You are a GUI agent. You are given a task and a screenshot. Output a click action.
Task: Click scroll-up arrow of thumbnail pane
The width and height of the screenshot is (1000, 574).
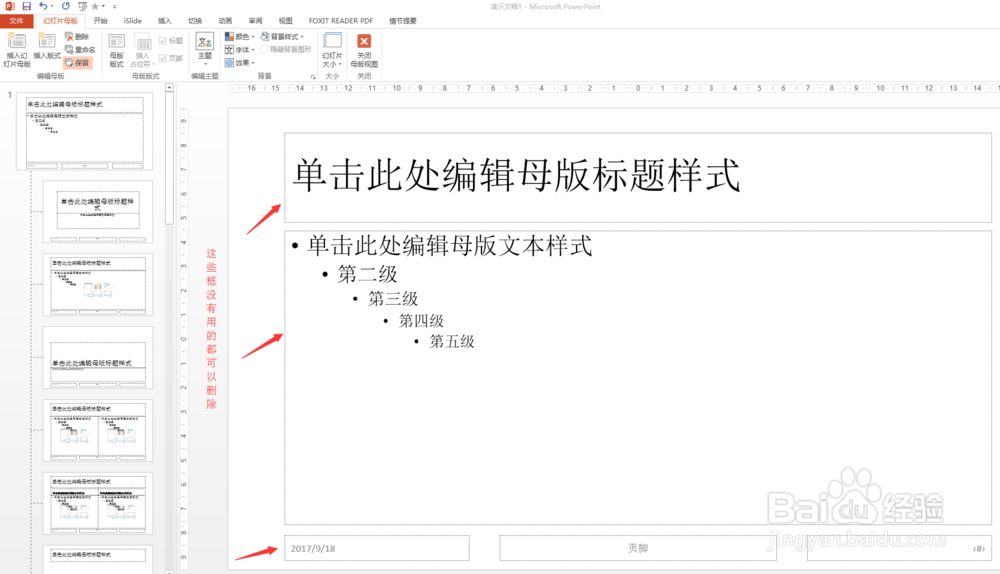169,87
